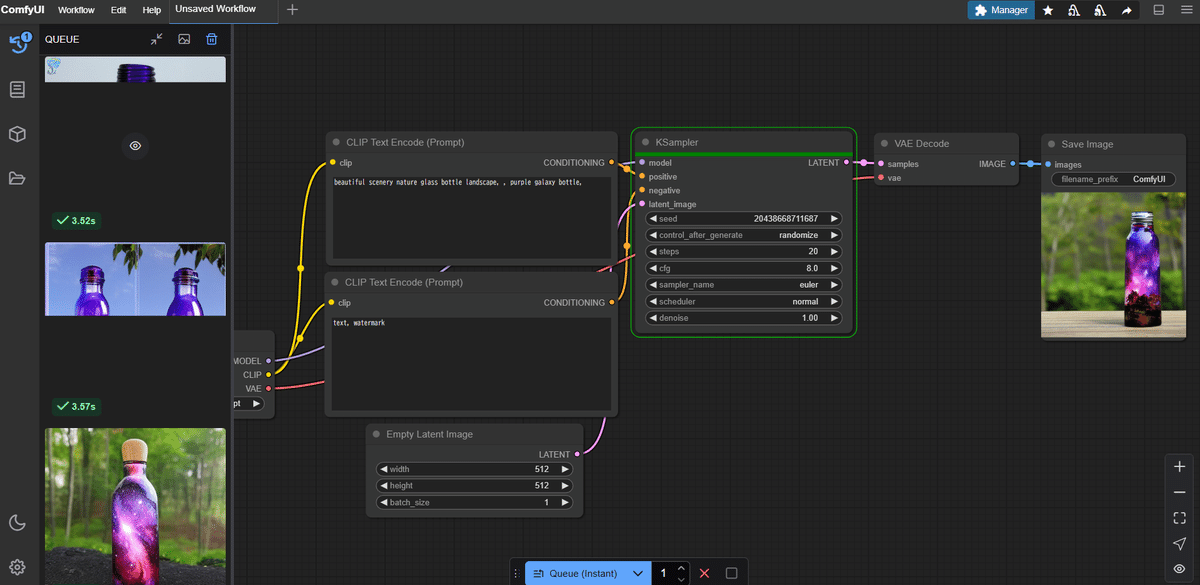Open the sampler_name euler selector

[x=743, y=285]
